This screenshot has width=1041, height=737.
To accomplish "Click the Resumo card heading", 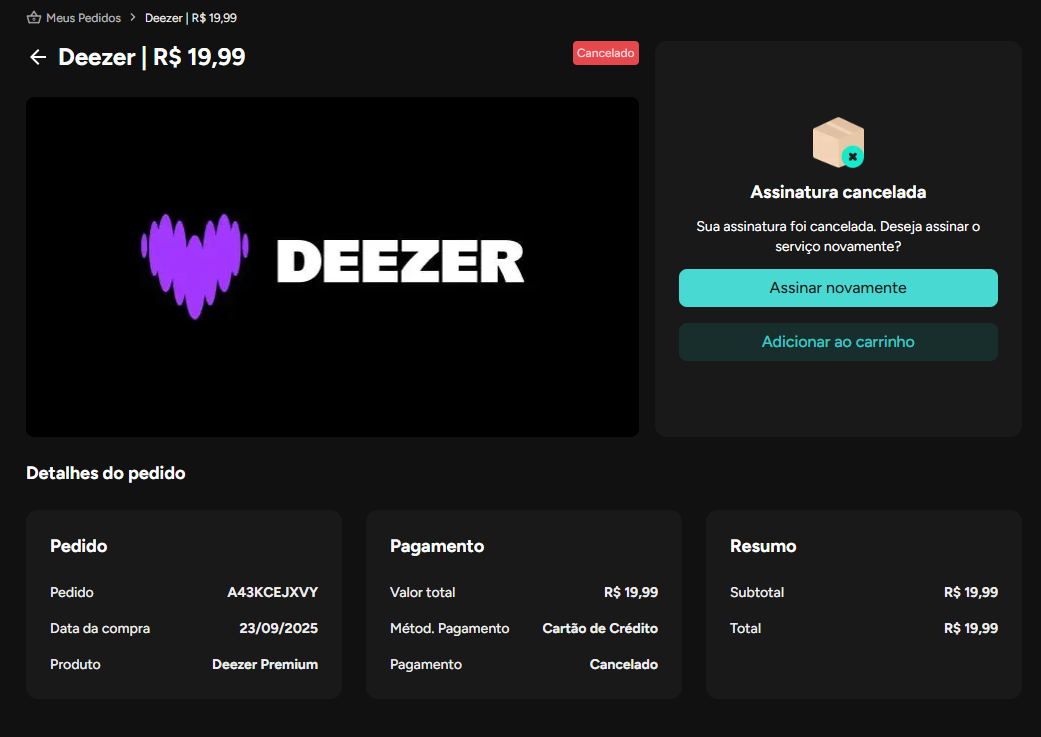I will (763, 546).
